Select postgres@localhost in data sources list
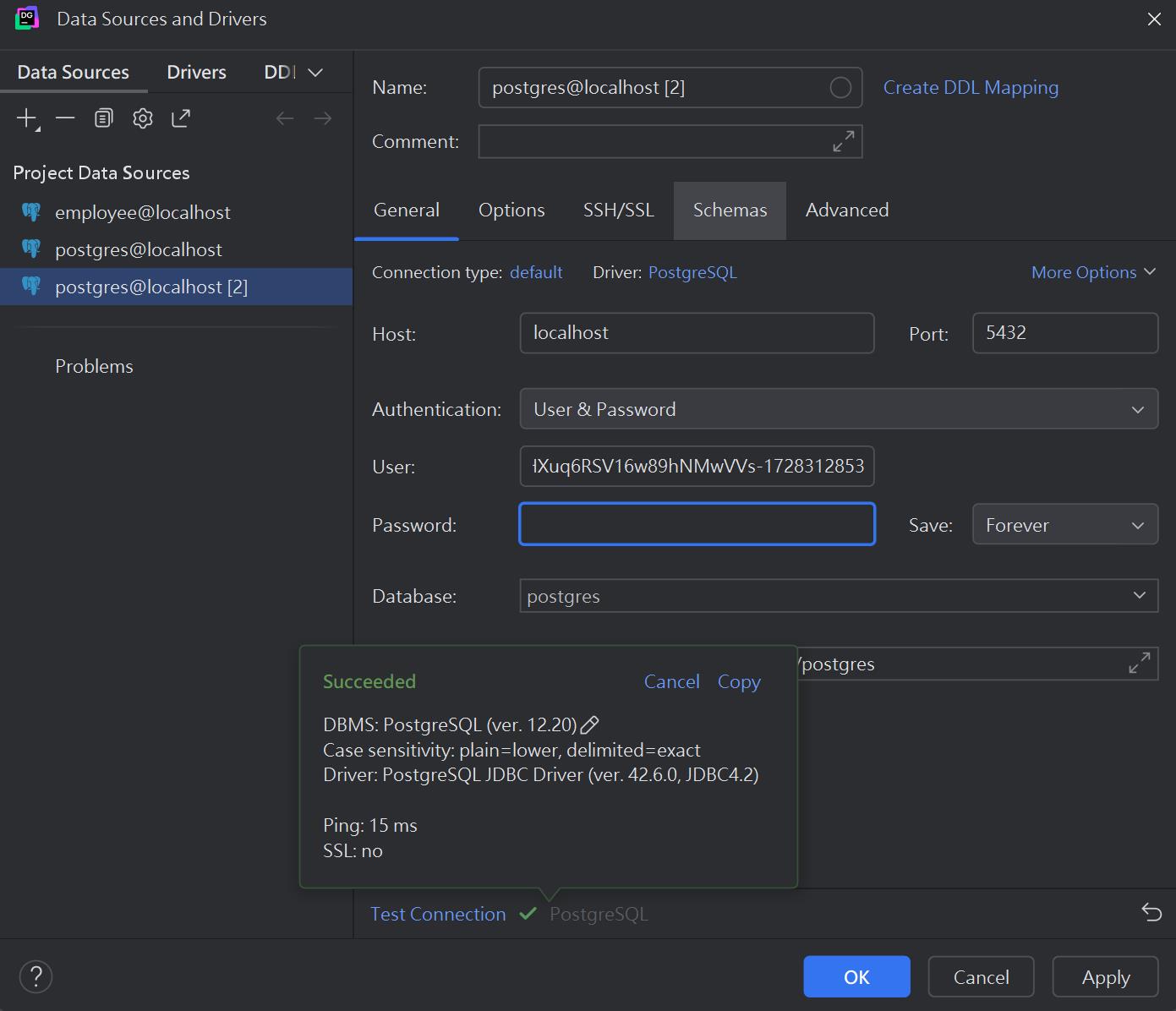This screenshot has width=1176, height=1011. pos(176,249)
